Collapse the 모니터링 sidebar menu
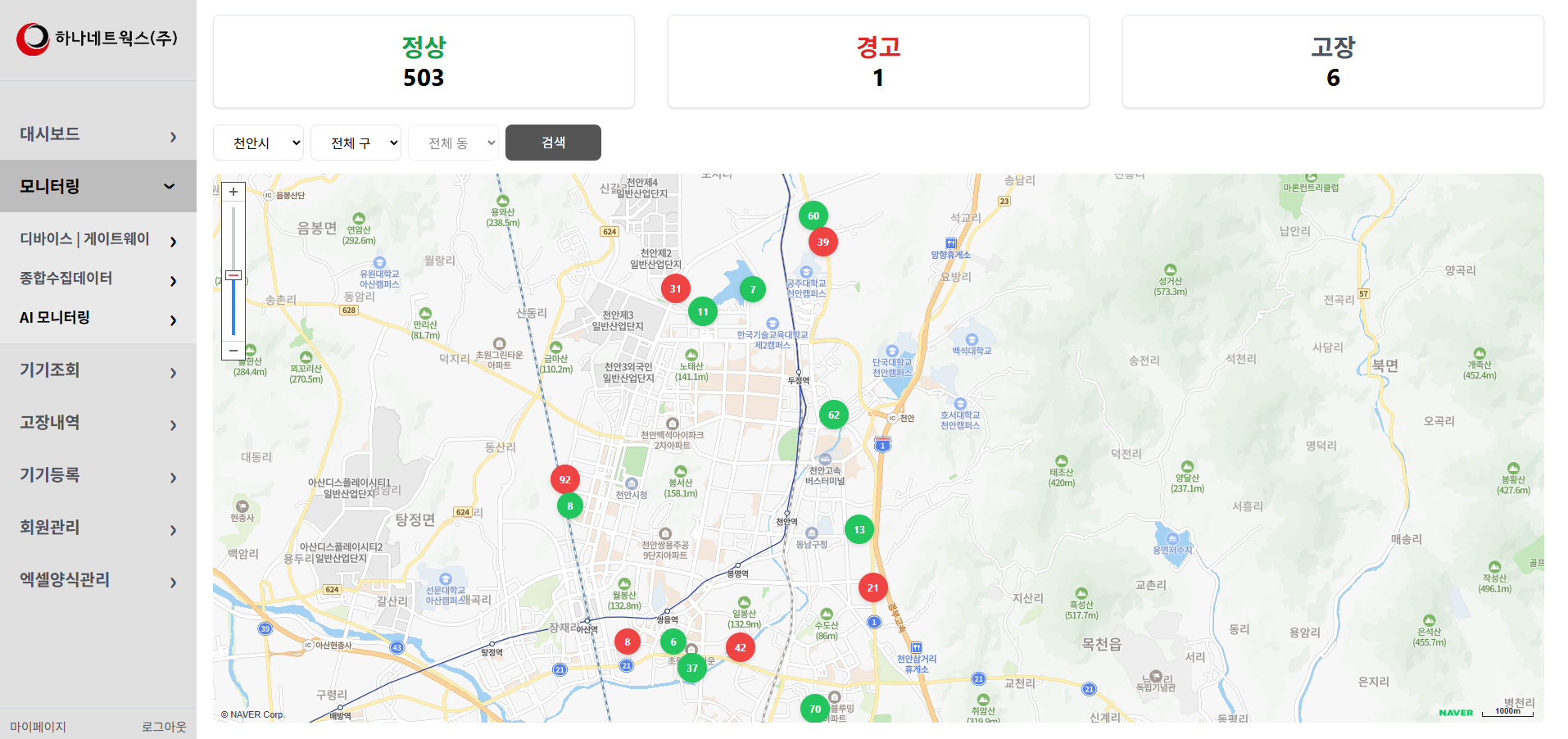The height and width of the screenshot is (739, 1568). pos(98,186)
